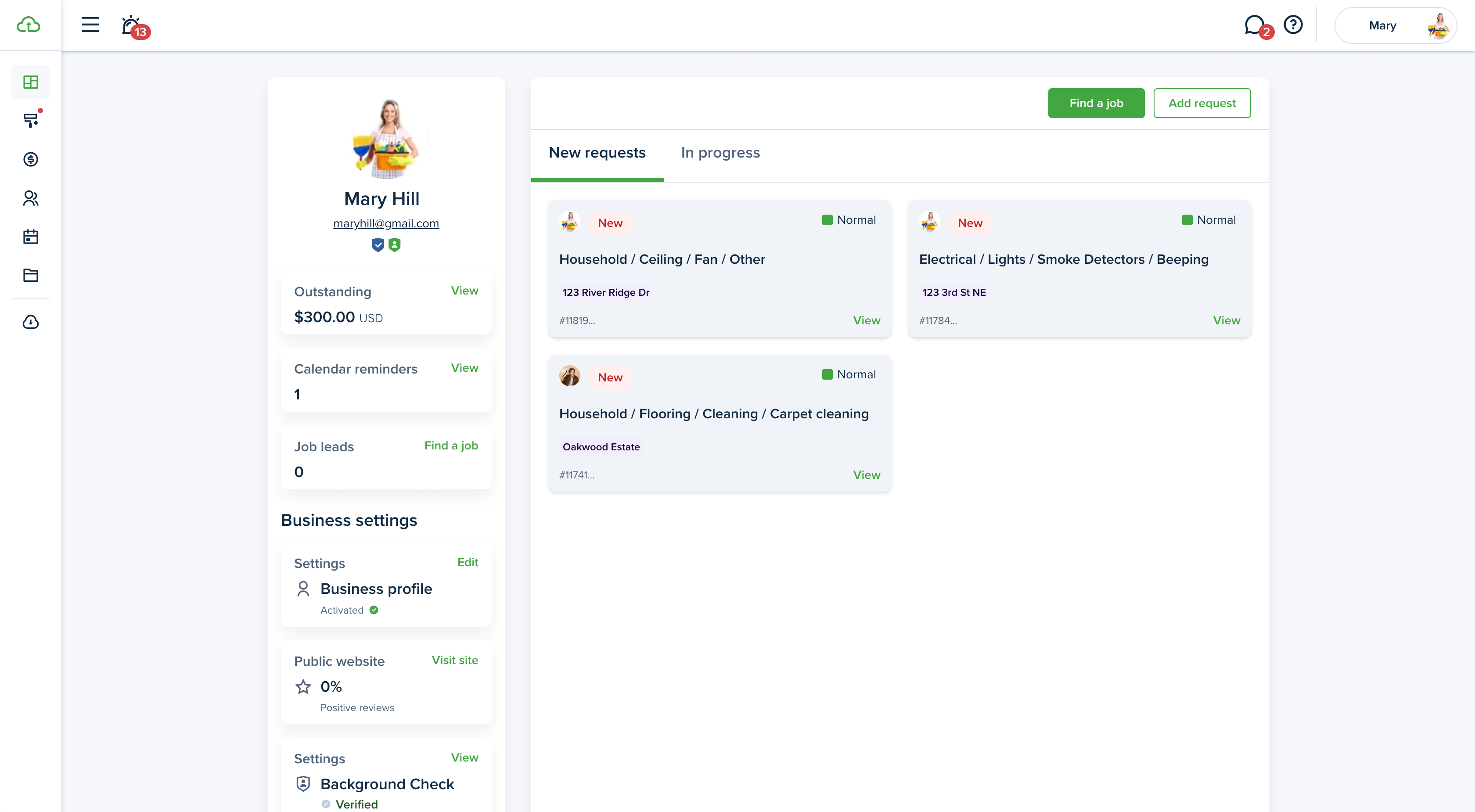This screenshot has width=1475, height=812.
Task: Click Household / Flooring / Cleaning title
Action: pyautogui.click(x=713, y=414)
